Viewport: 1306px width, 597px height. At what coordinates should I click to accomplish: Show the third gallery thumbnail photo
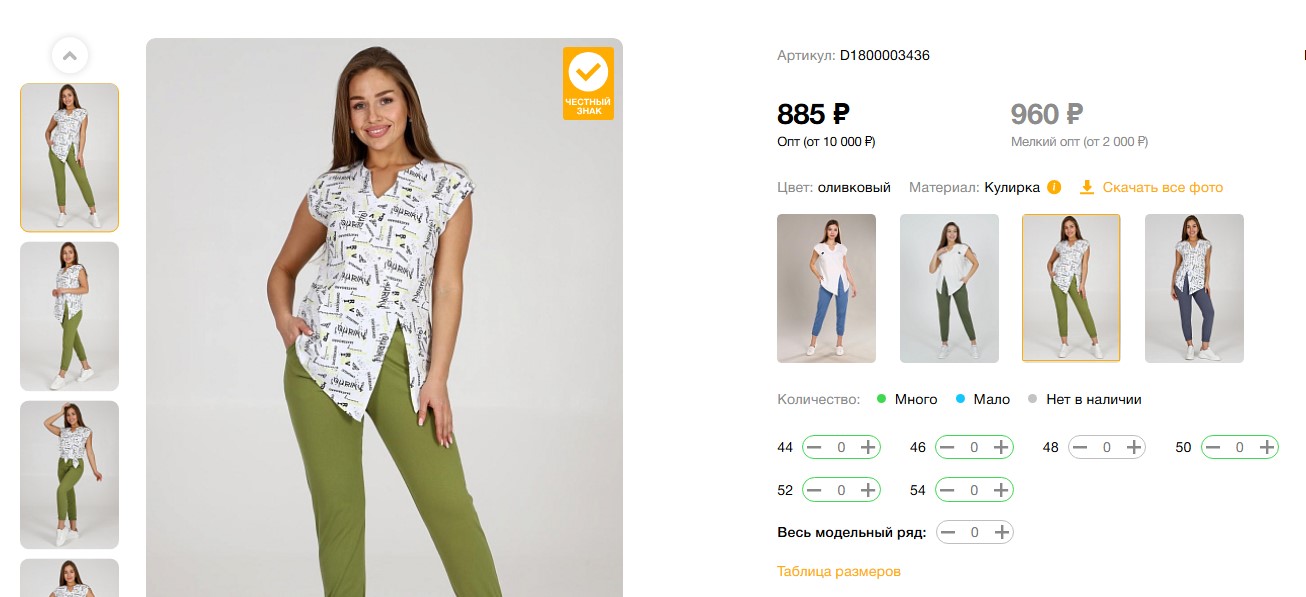click(69, 475)
